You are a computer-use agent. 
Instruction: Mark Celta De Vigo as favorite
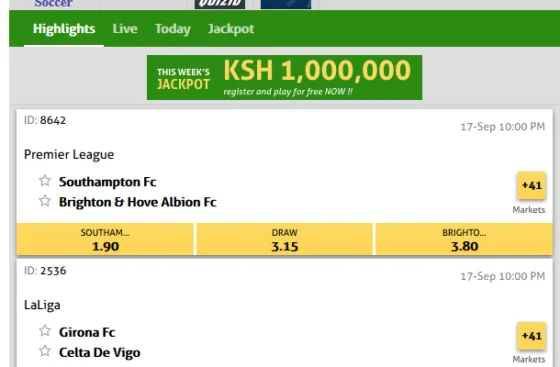(x=45, y=351)
